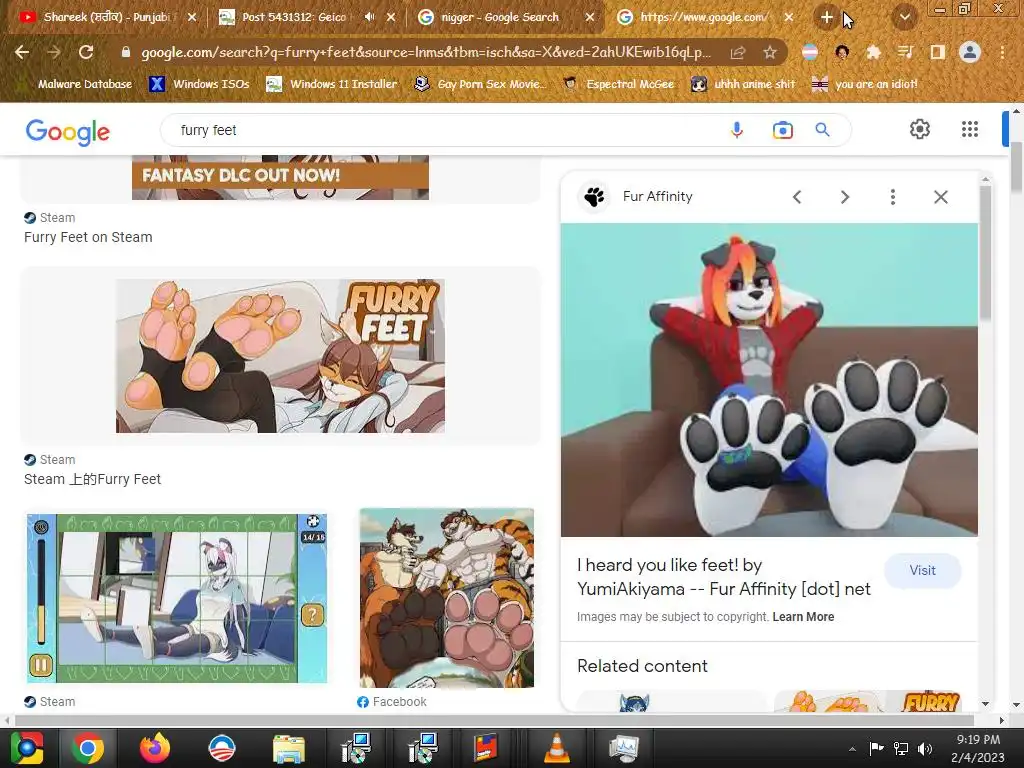Screen dimensions: 1024x768
Task: Click the browser forward arrow
Action: (54, 52)
